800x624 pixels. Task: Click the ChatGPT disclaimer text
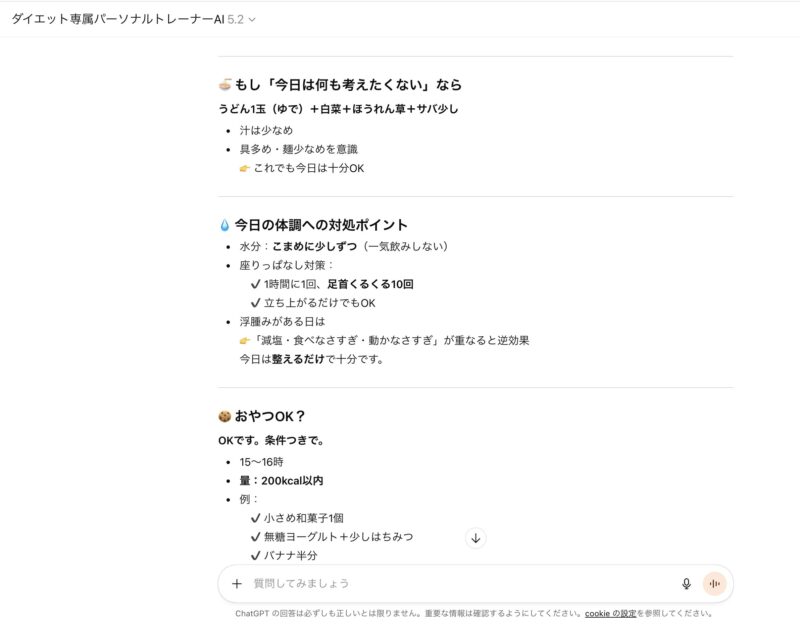400,613
